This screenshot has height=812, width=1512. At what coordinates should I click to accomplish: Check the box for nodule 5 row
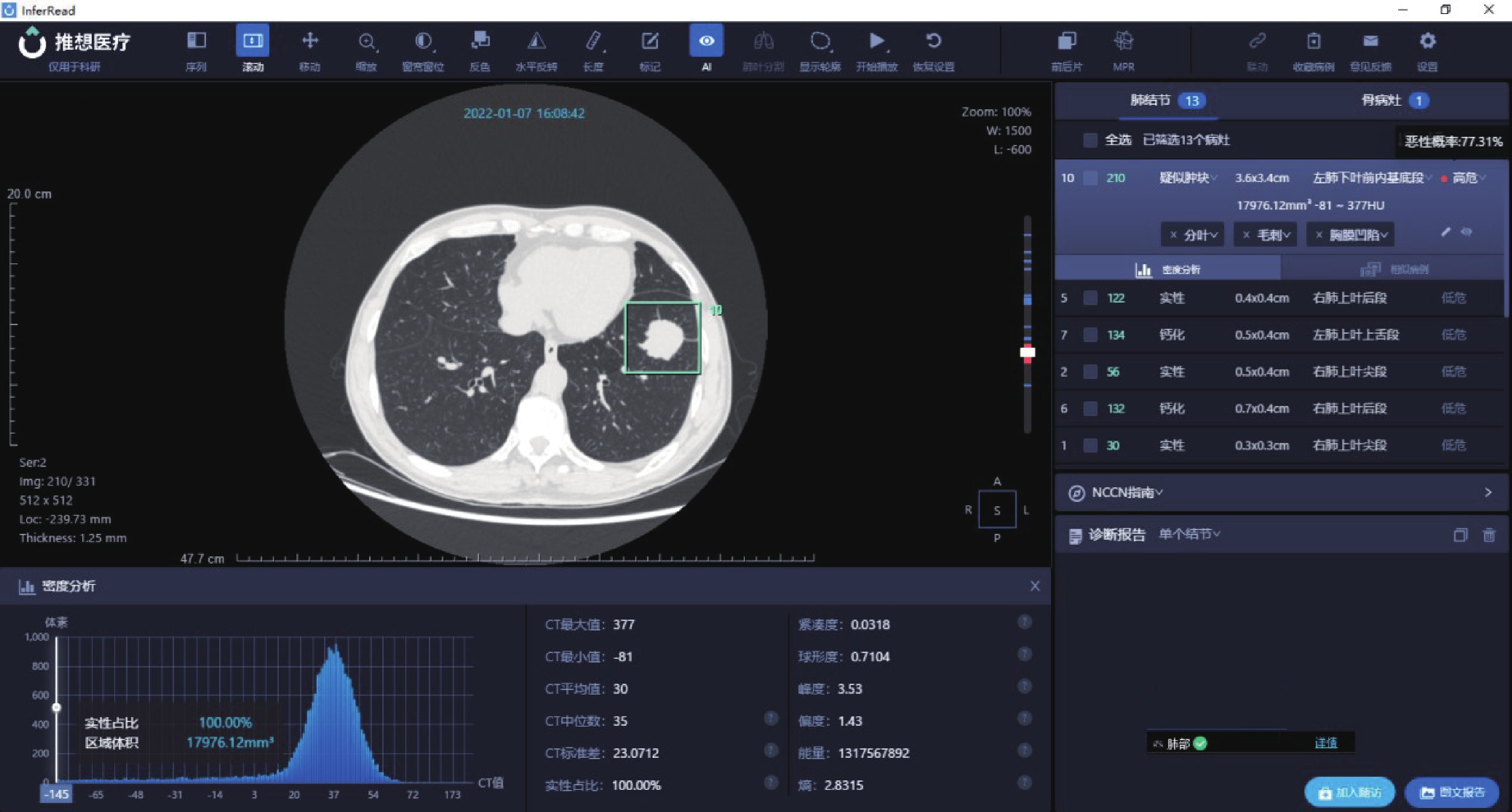click(x=1090, y=298)
